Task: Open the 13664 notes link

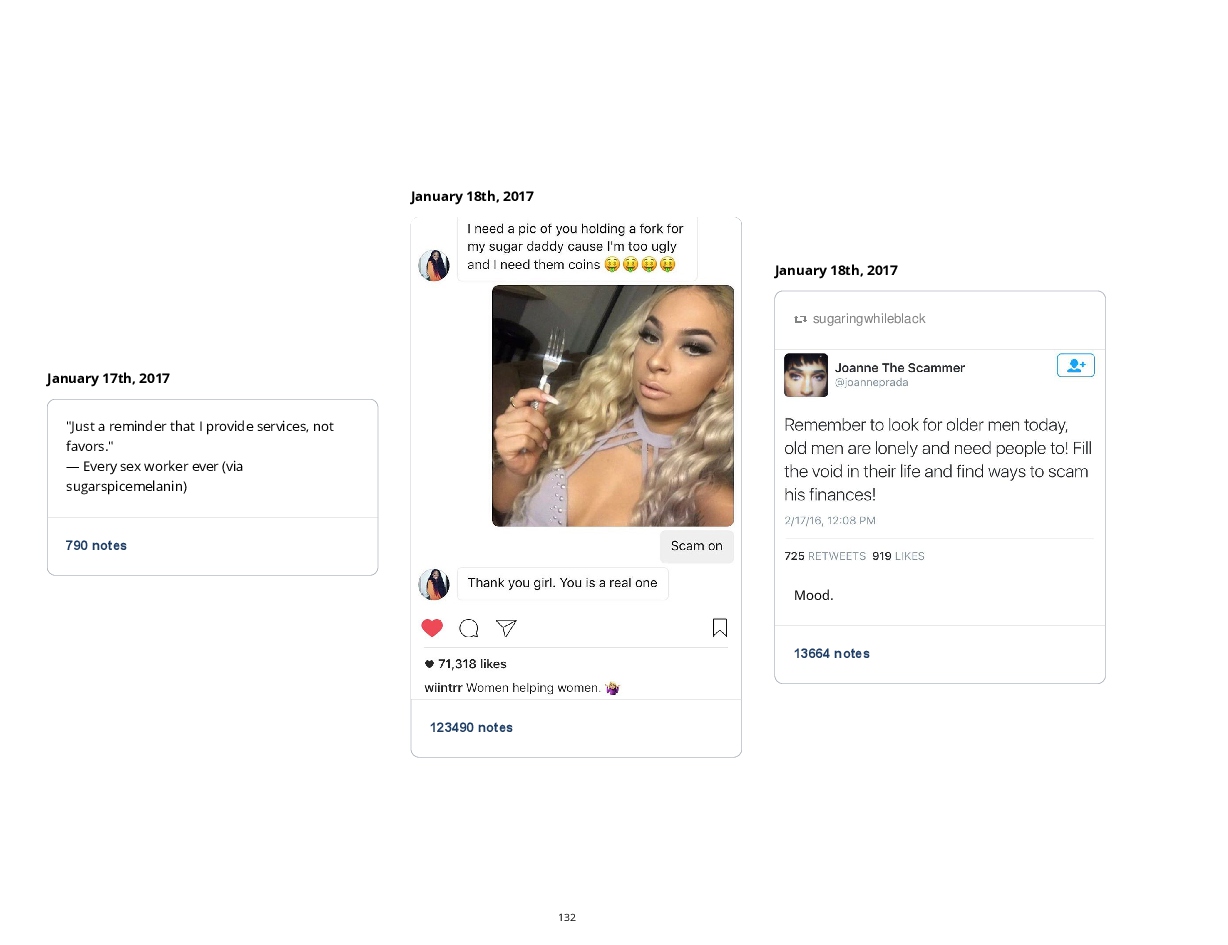Action: pos(832,654)
